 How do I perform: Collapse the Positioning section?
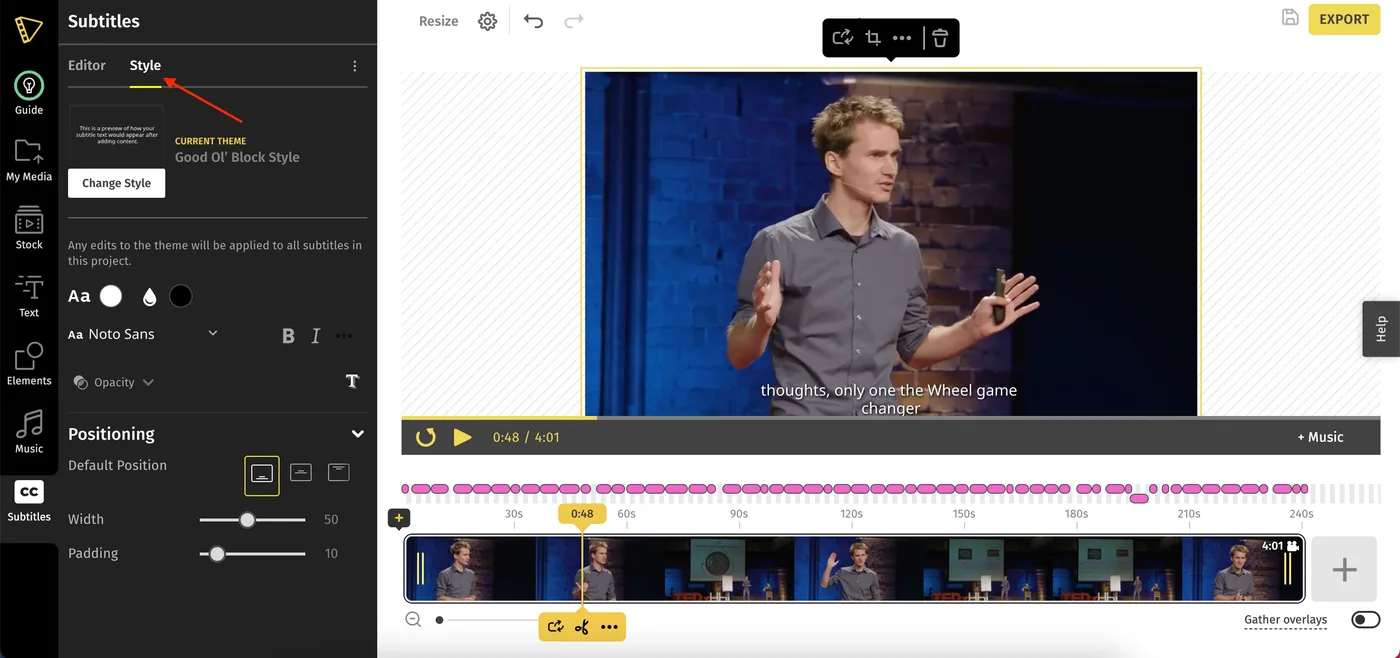coord(357,434)
